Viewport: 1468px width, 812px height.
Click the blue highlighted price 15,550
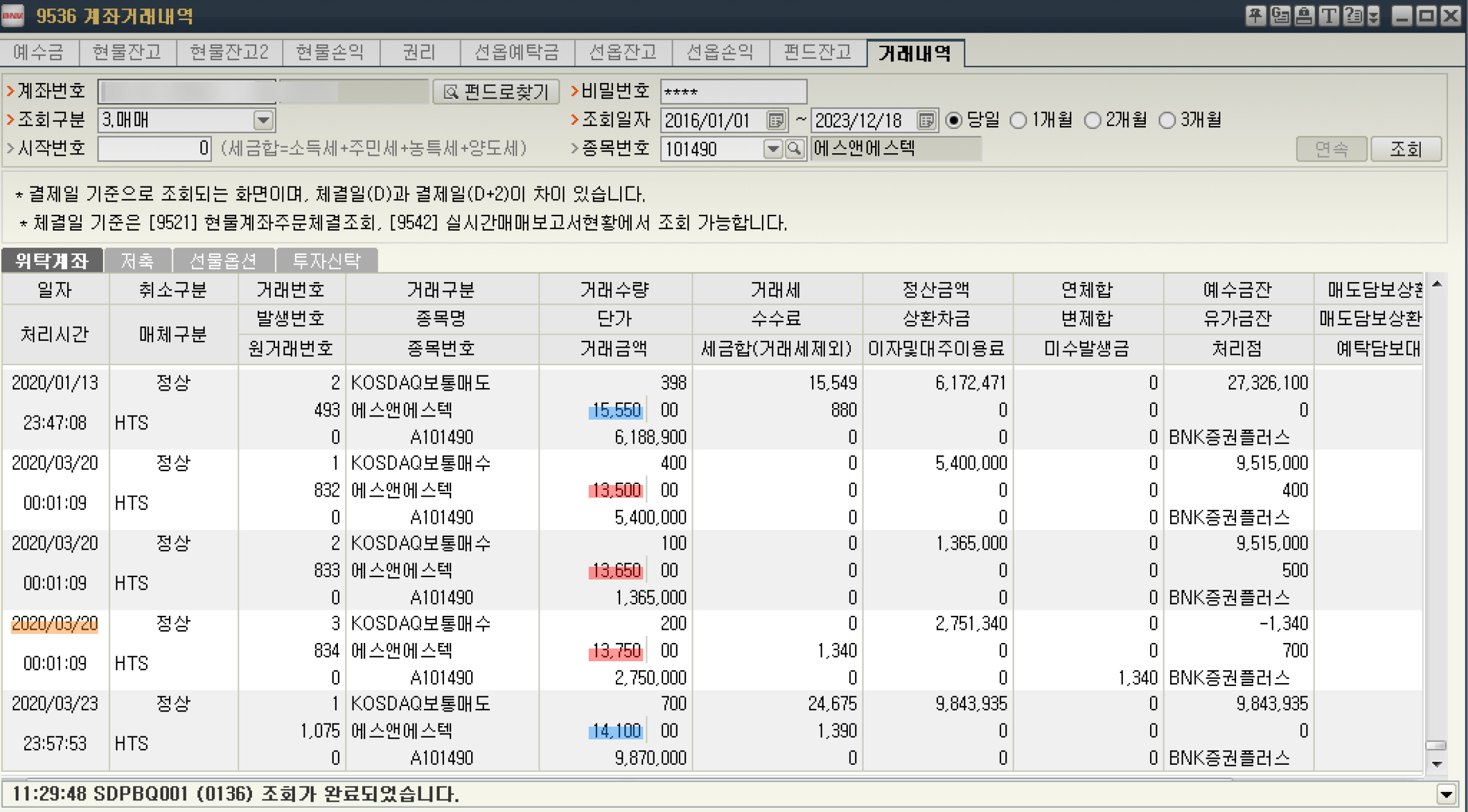(615, 411)
